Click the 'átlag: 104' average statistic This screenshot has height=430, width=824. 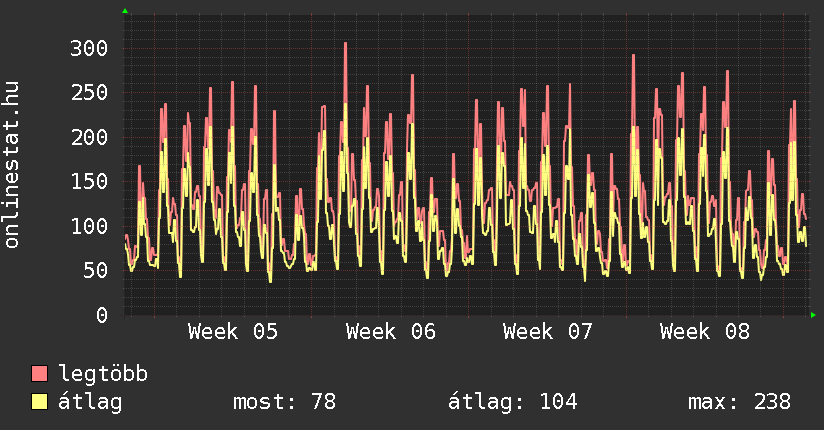click(513, 402)
